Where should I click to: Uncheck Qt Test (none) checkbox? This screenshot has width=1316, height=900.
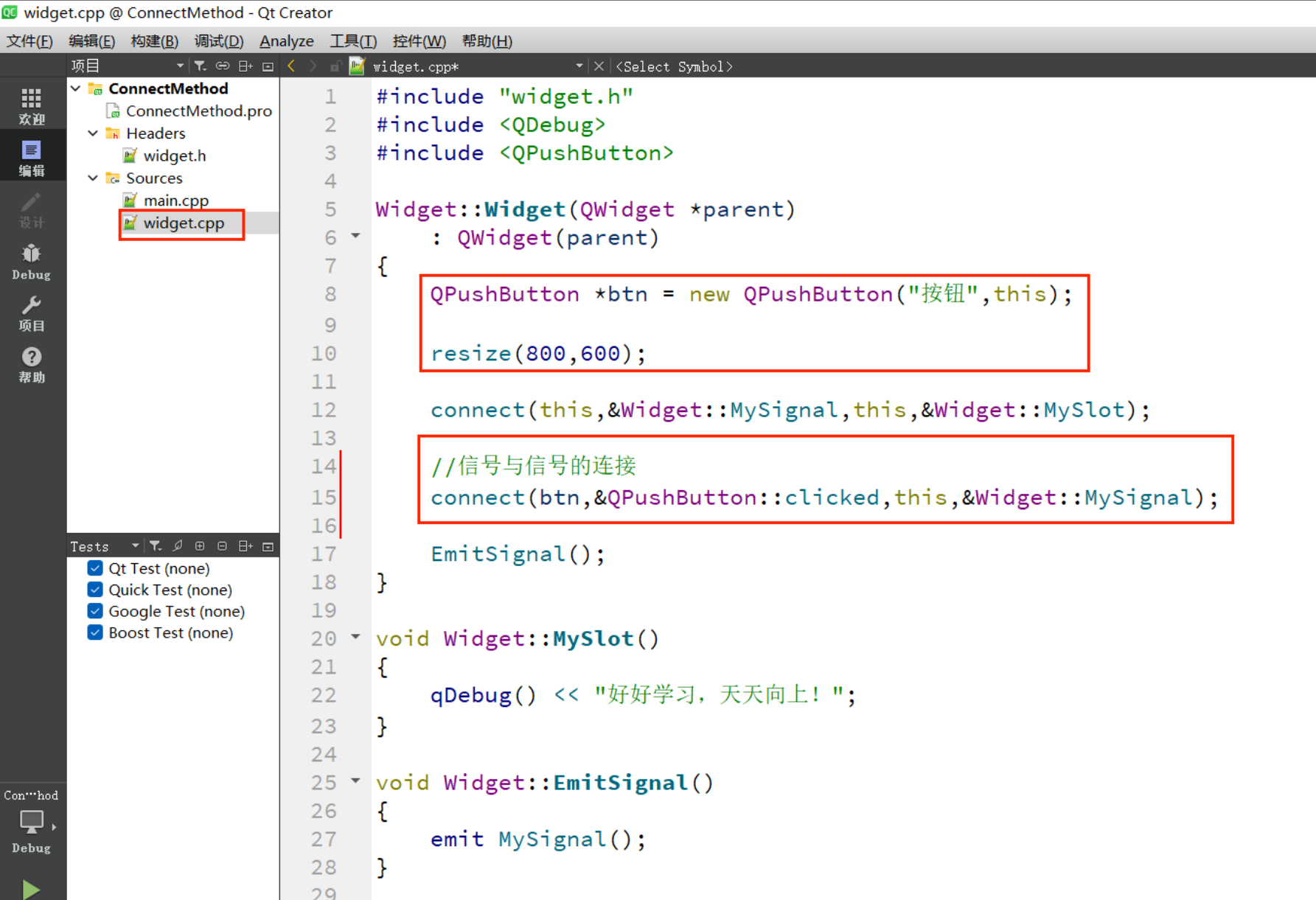point(95,568)
